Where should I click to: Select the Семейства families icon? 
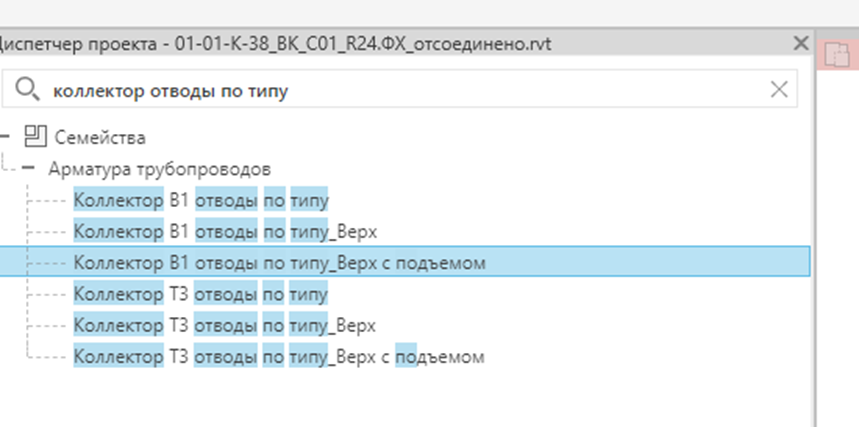(36, 136)
